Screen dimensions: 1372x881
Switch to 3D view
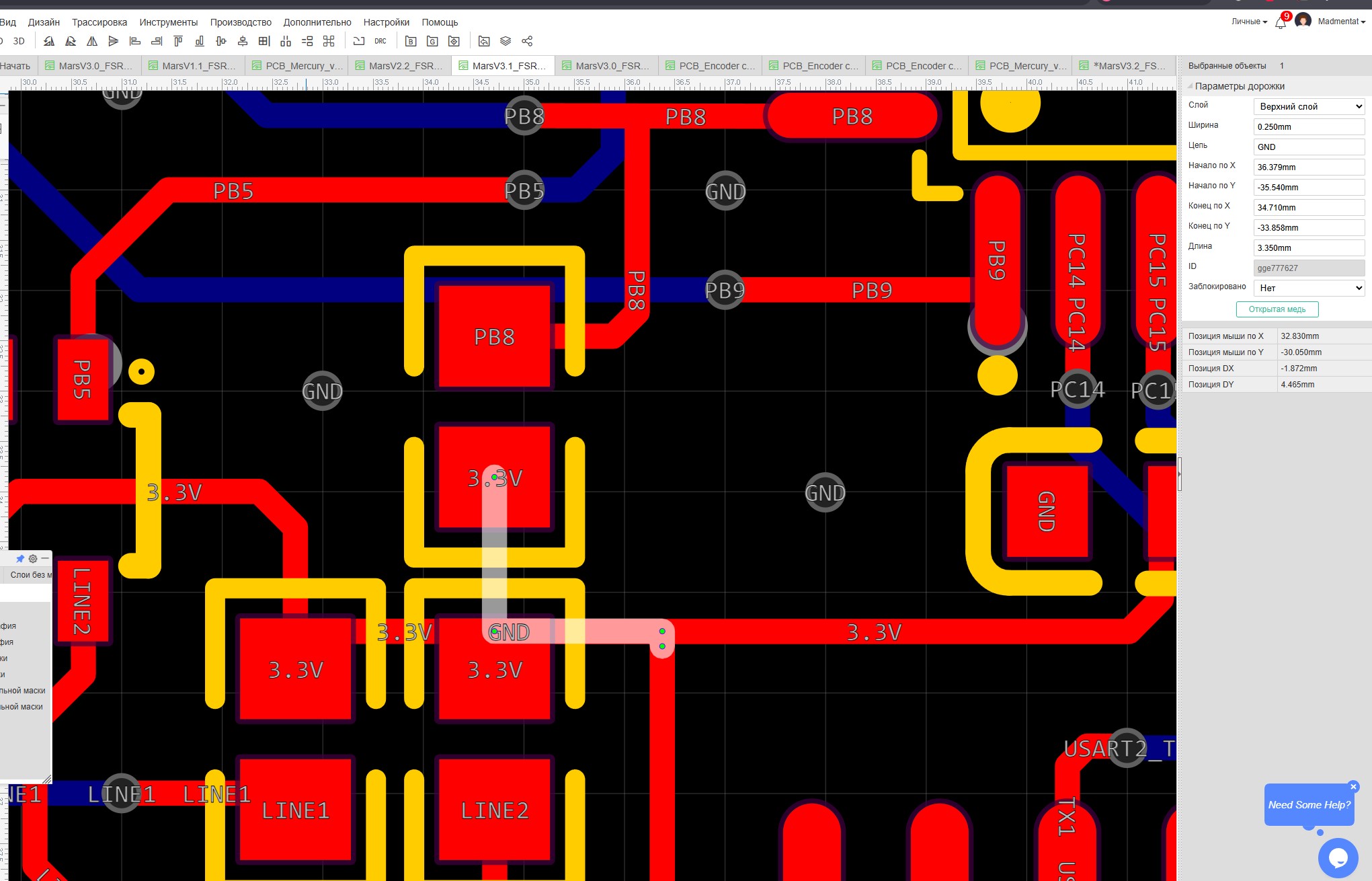pos(19,41)
